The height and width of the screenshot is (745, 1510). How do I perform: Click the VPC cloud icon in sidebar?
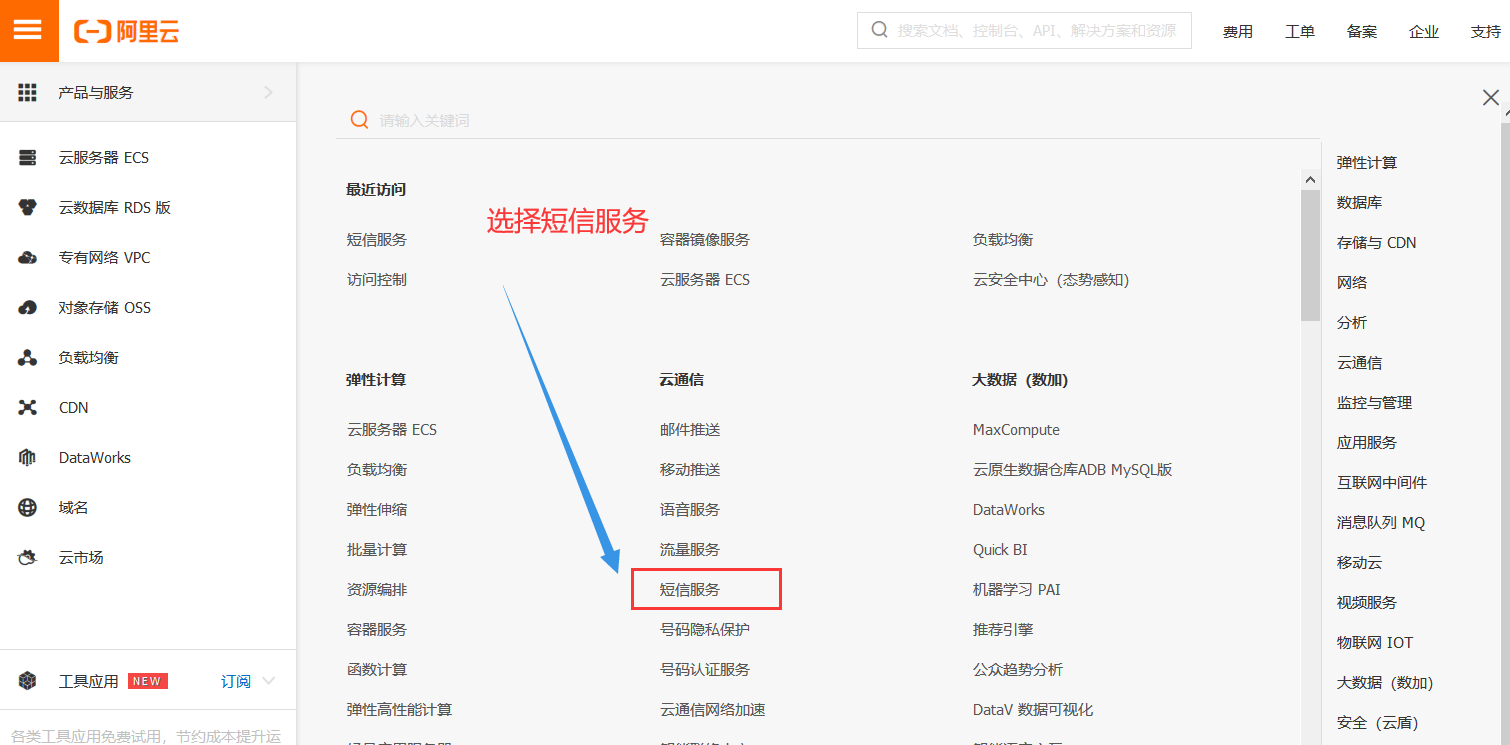click(x=28, y=258)
